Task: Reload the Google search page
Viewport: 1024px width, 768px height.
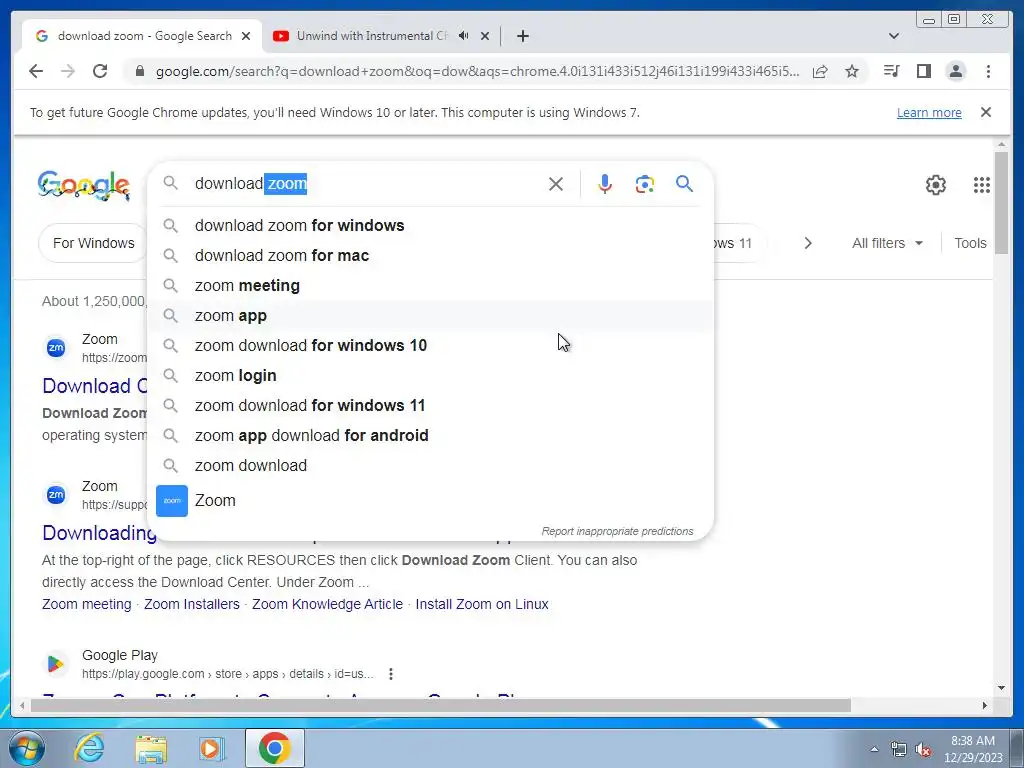Action: pyautogui.click(x=100, y=71)
